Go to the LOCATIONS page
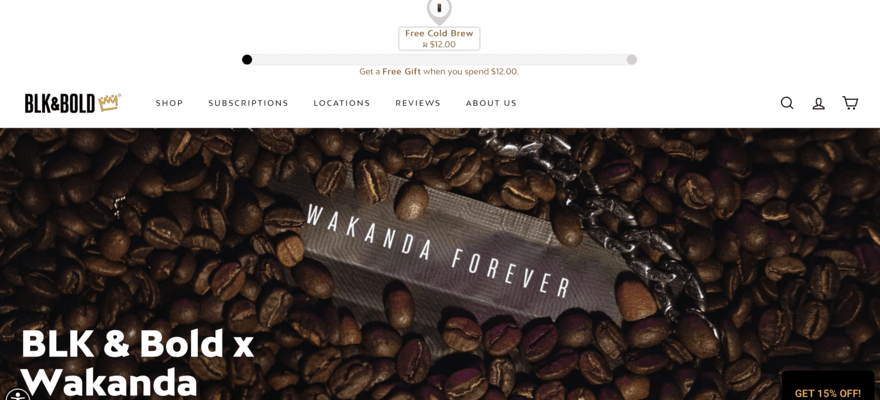This screenshot has height=400, width=880. pyautogui.click(x=342, y=103)
